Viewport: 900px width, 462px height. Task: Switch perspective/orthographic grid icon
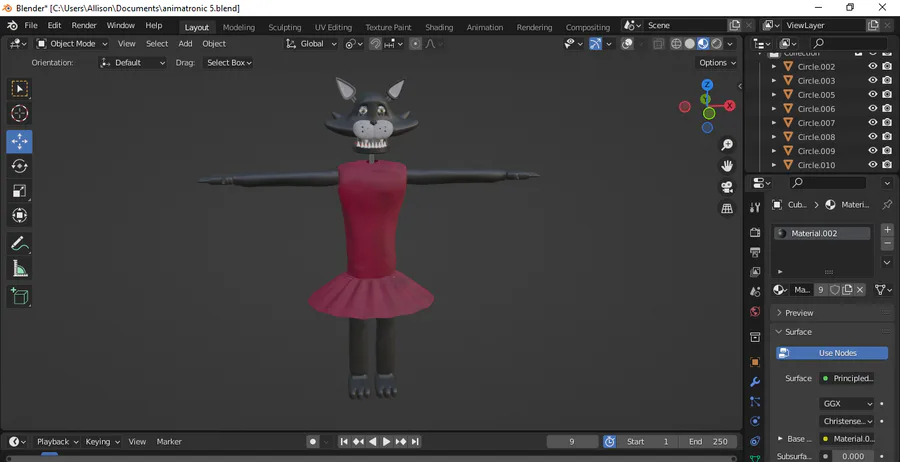pos(727,209)
